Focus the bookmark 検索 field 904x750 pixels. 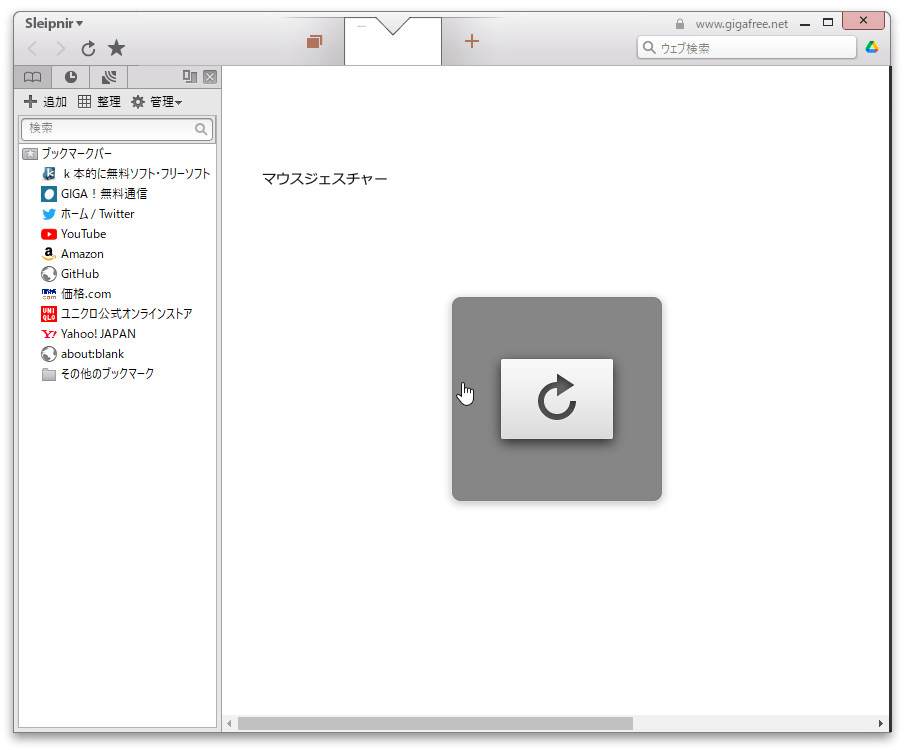[x=117, y=129]
